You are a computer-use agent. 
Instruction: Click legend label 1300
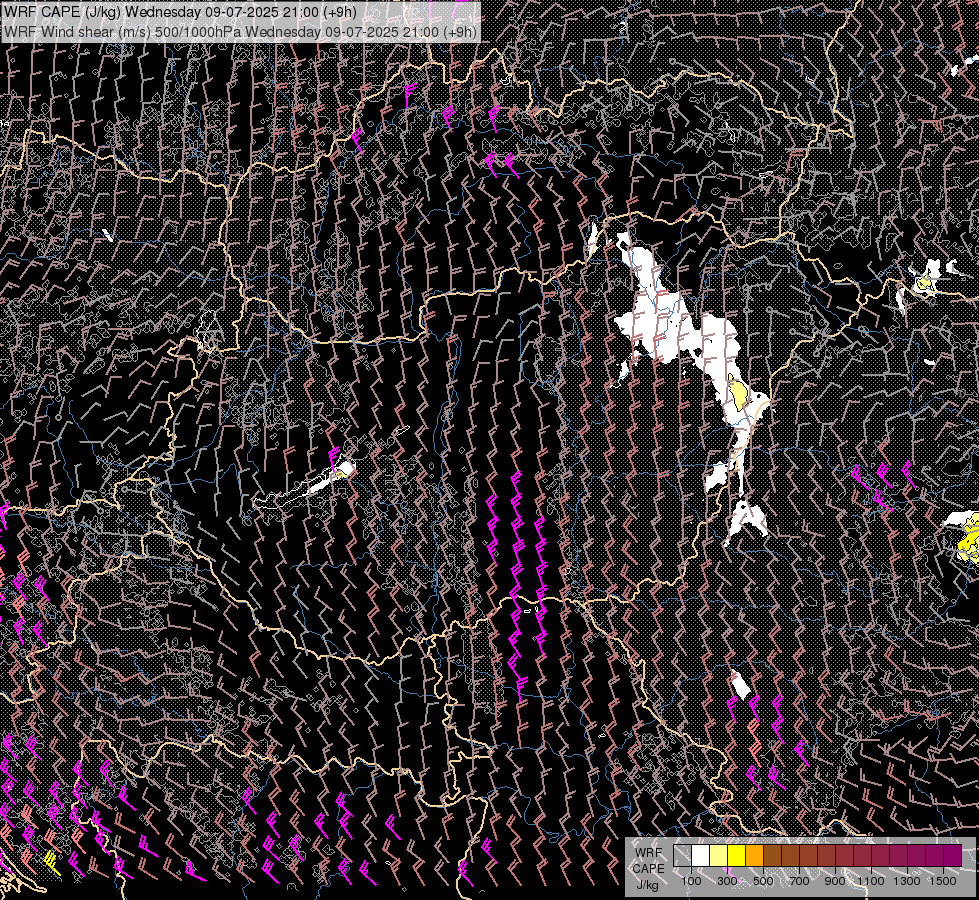907,881
